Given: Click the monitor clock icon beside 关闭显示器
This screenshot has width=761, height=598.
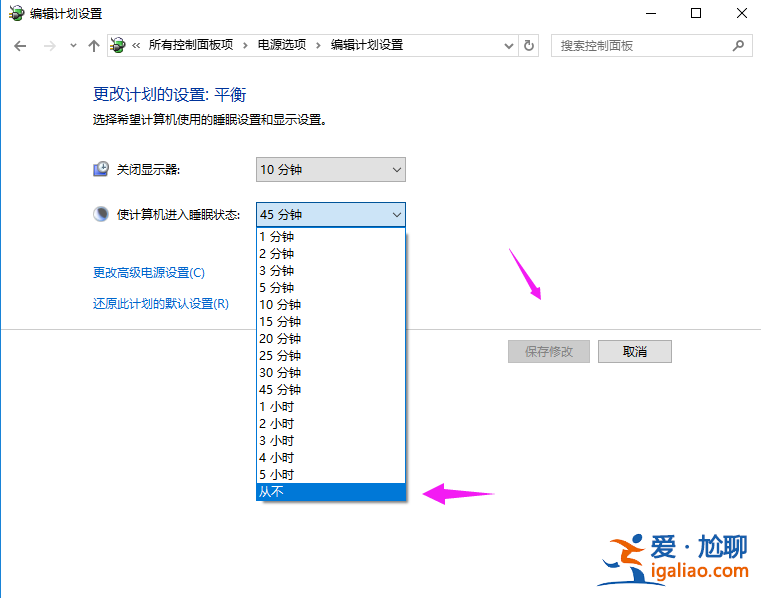Looking at the screenshot, I should tap(101, 169).
